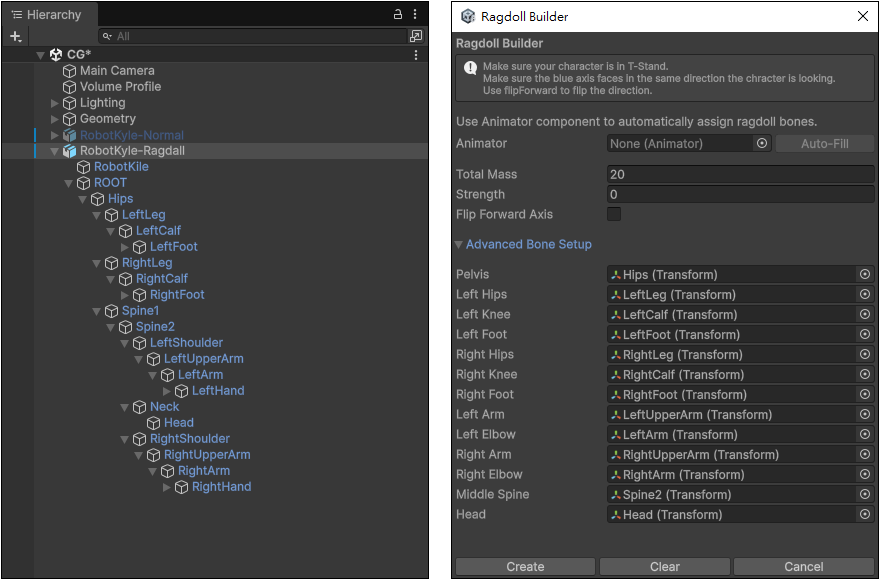The image size is (880, 580).
Task: Expand the Lighting object
Action: 54,103
